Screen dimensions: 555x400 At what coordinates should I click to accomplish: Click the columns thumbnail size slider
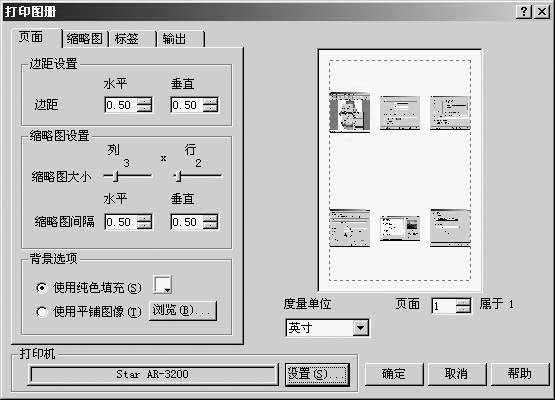[x=127, y=176]
